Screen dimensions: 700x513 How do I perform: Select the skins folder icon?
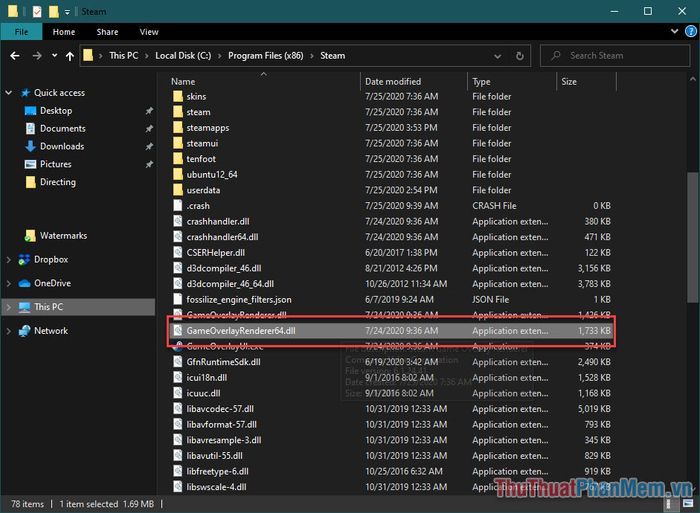[178, 96]
